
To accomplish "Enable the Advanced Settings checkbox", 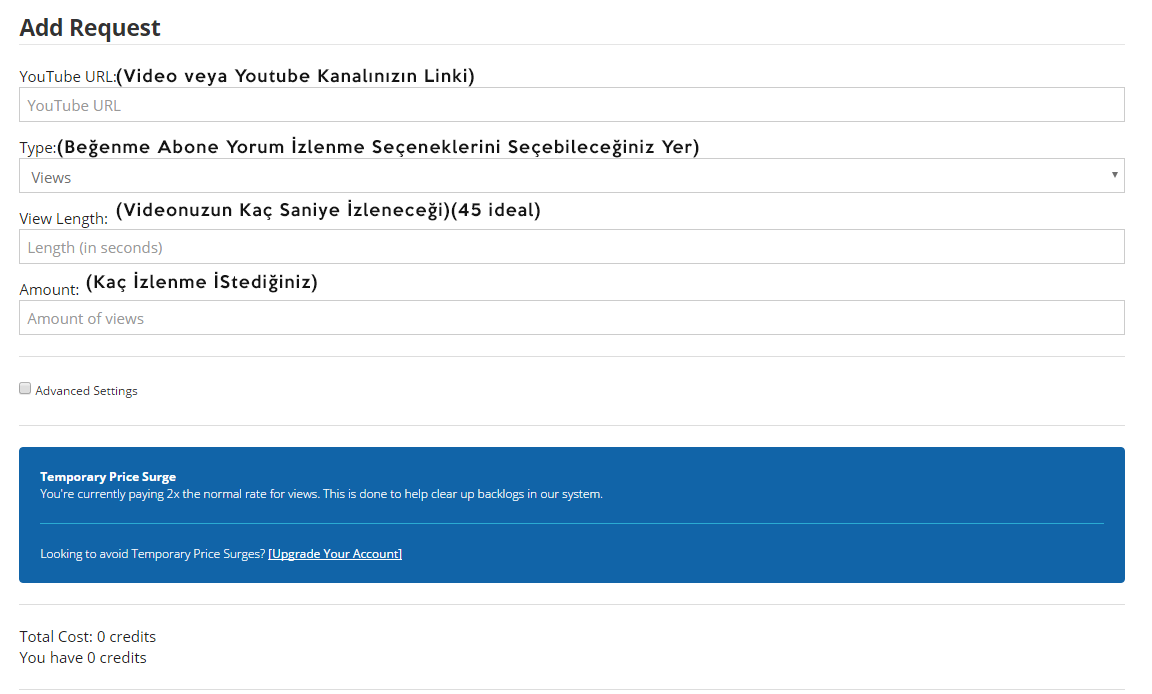I will (x=25, y=388).
